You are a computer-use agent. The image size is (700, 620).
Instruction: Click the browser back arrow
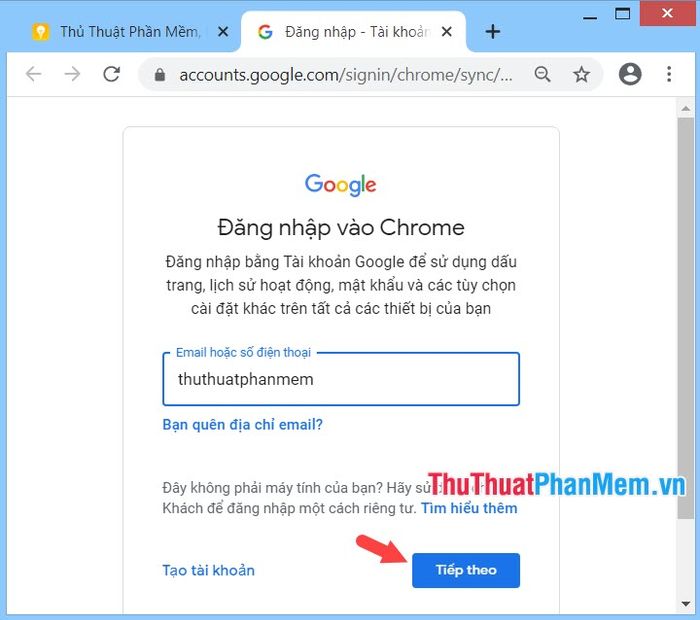pos(33,74)
